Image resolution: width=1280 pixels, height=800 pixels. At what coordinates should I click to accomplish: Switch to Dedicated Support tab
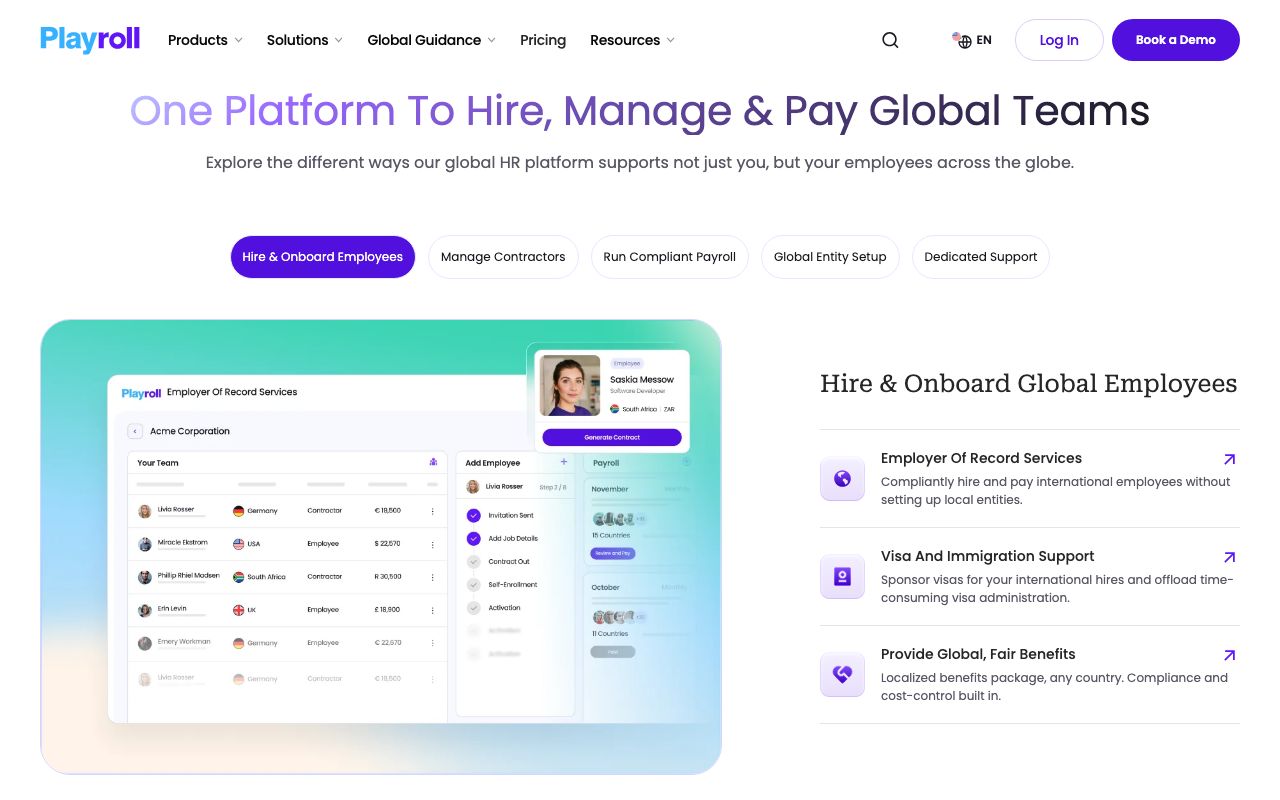point(981,257)
